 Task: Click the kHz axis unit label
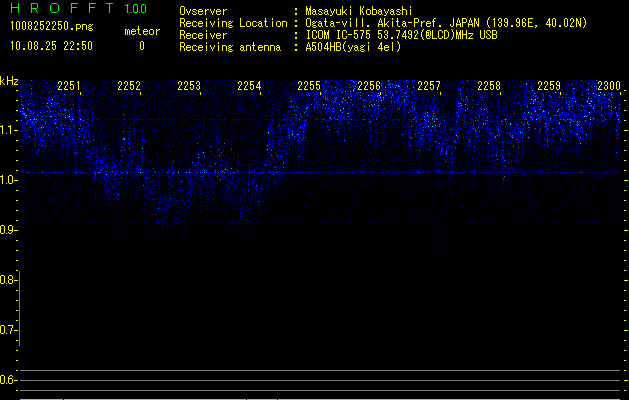(x=9, y=81)
